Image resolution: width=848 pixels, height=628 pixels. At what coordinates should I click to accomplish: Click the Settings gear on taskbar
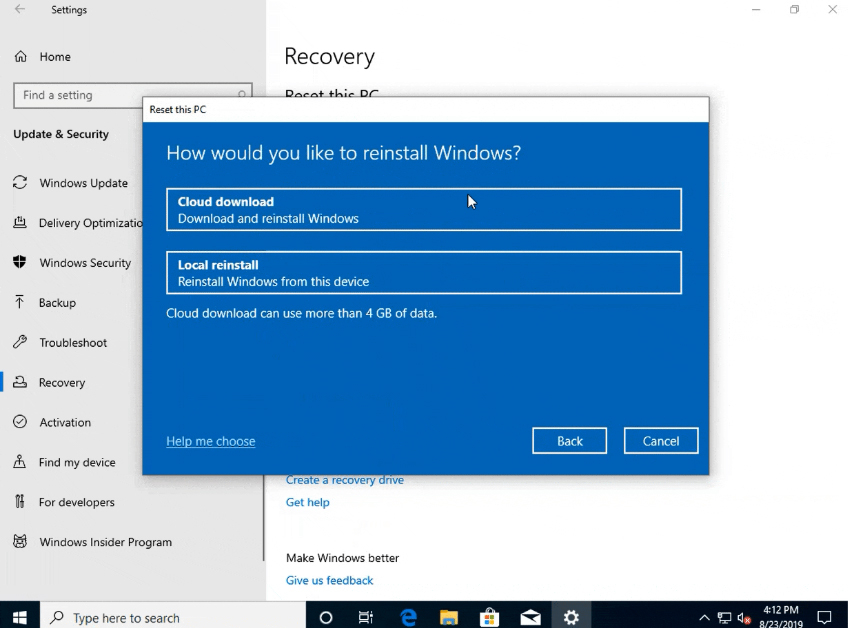(571, 617)
